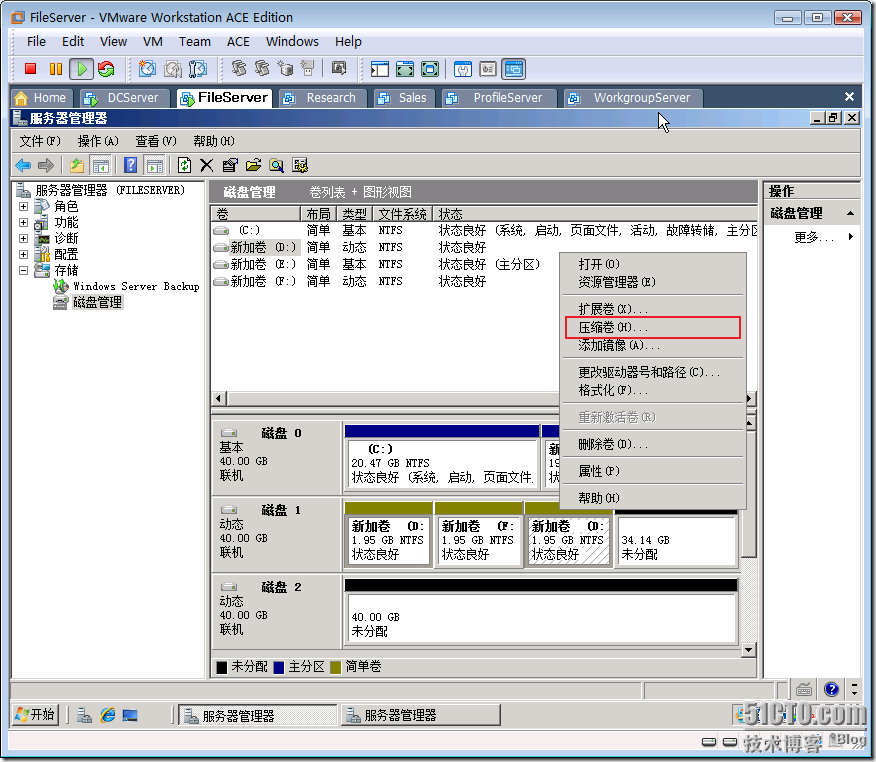Click the green Power On play icon
This screenshot has width=876, height=762.
(82, 69)
